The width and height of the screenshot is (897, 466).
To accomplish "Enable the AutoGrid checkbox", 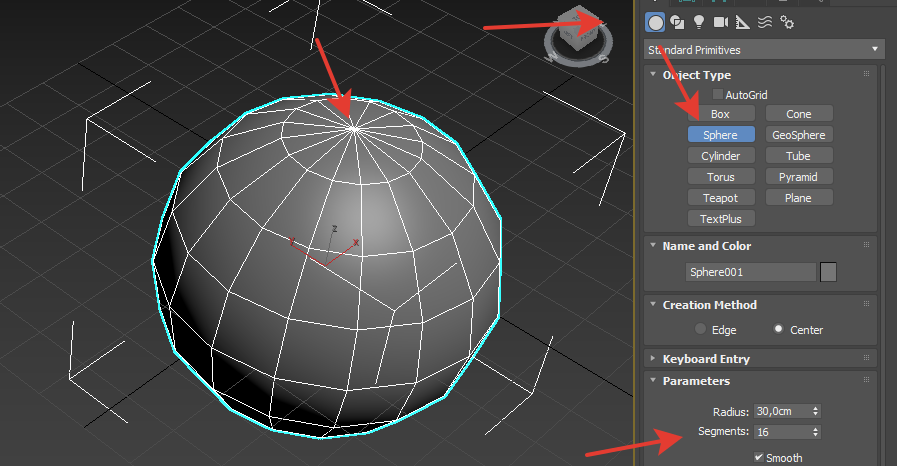I will [x=717, y=94].
